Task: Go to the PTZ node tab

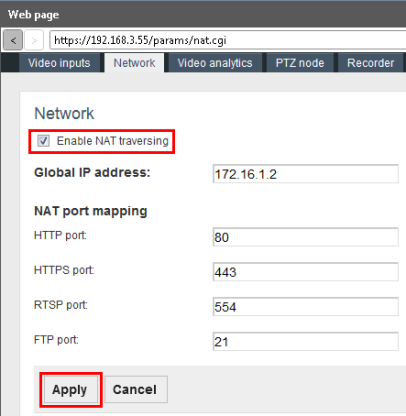Action: pos(300,63)
